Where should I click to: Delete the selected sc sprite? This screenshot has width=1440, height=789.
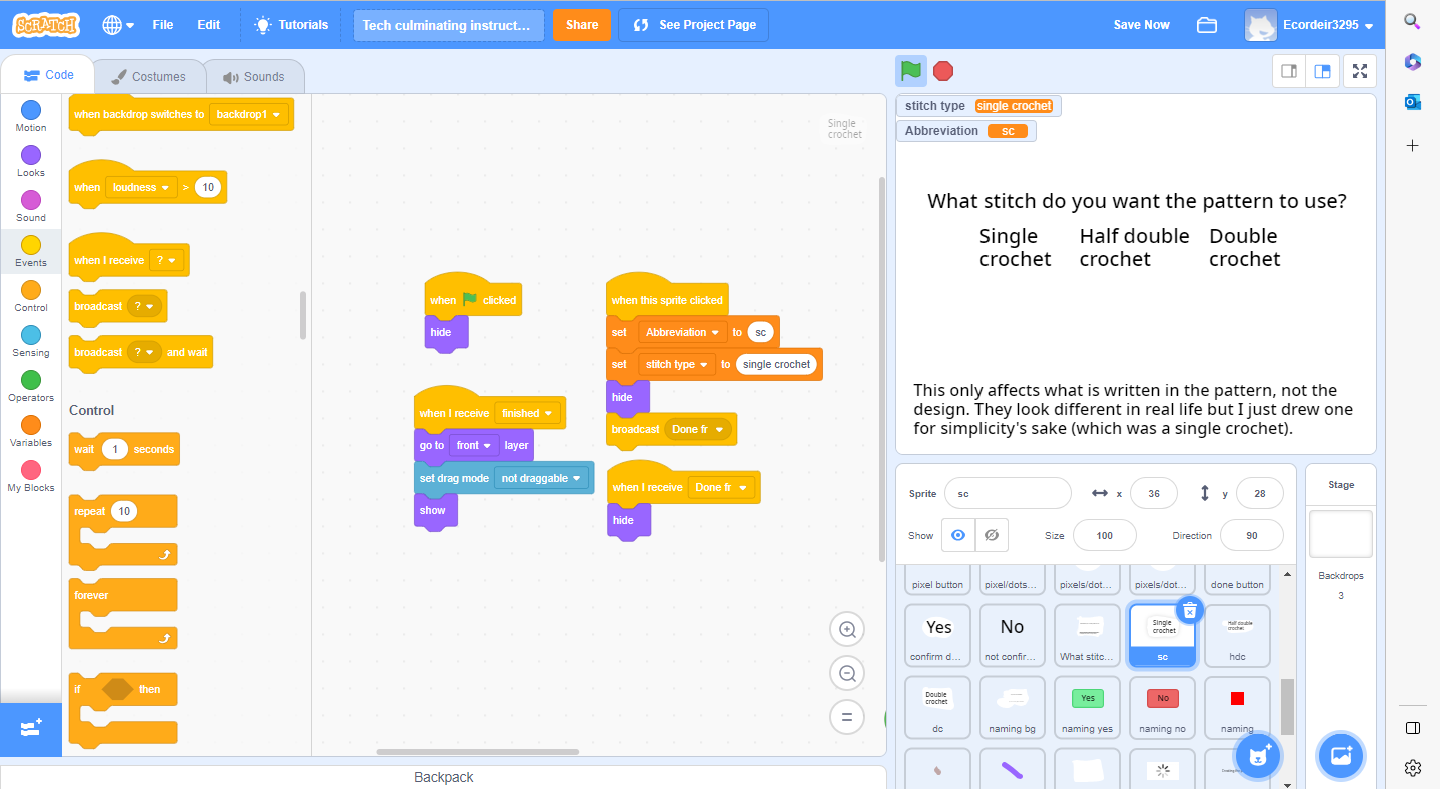pos(1189,610)
